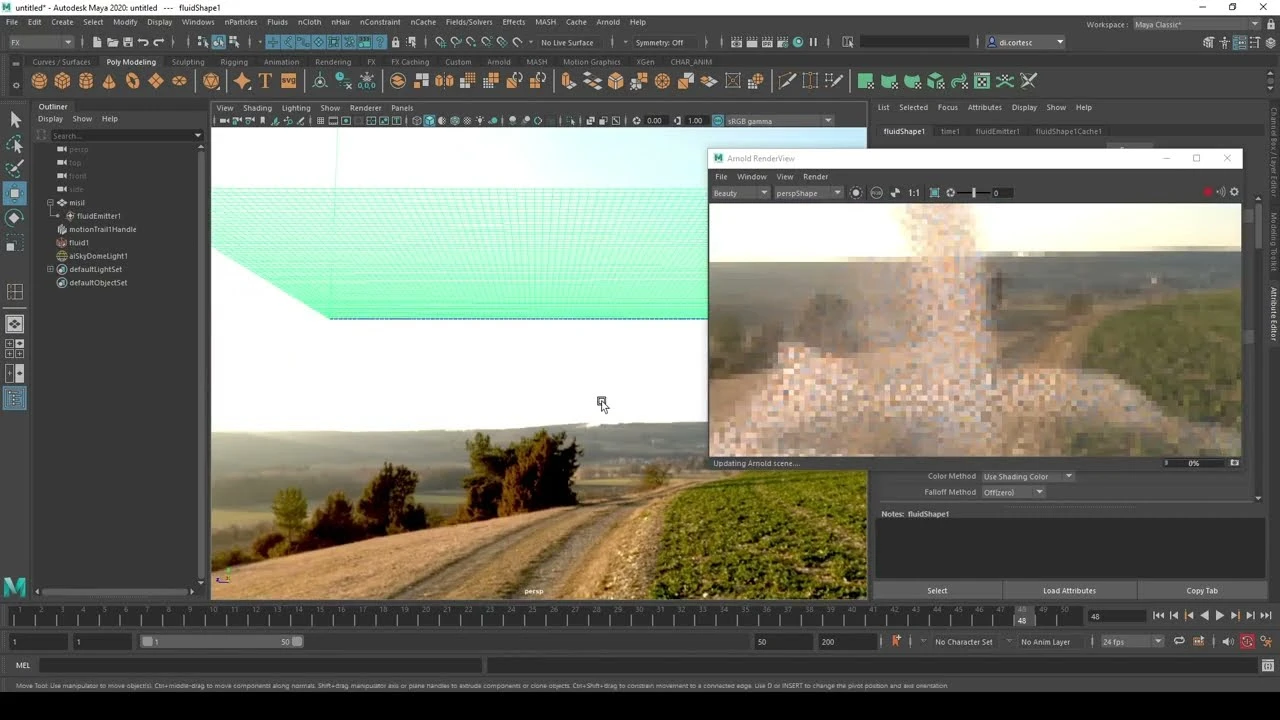Open animation preferences running-man icon
Image resolution: width=1280 pixels, height=720 pixels.
point(1268,642)
